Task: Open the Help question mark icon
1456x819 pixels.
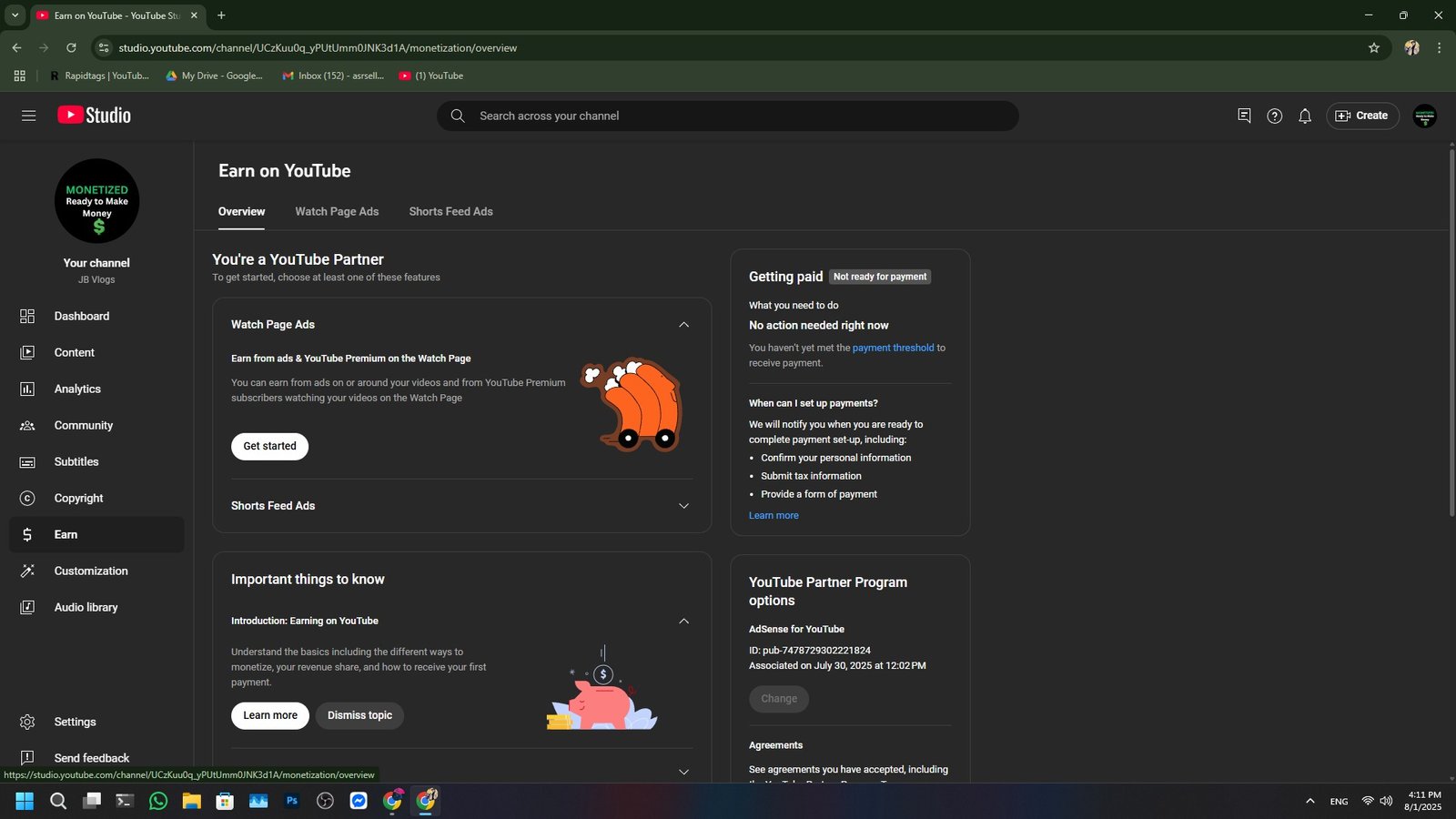Action: [x=1275, y=116]
